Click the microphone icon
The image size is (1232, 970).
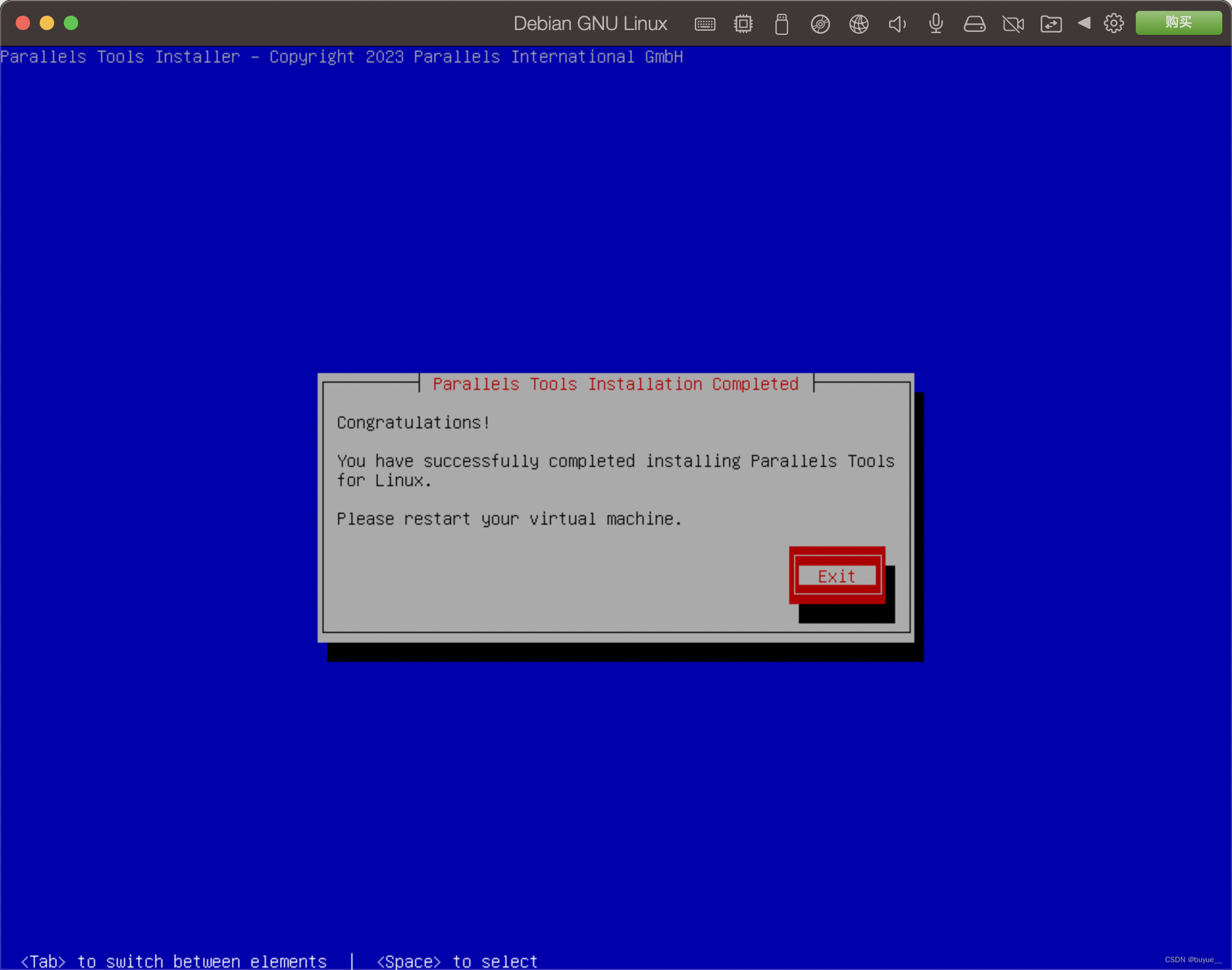[936, 24]
